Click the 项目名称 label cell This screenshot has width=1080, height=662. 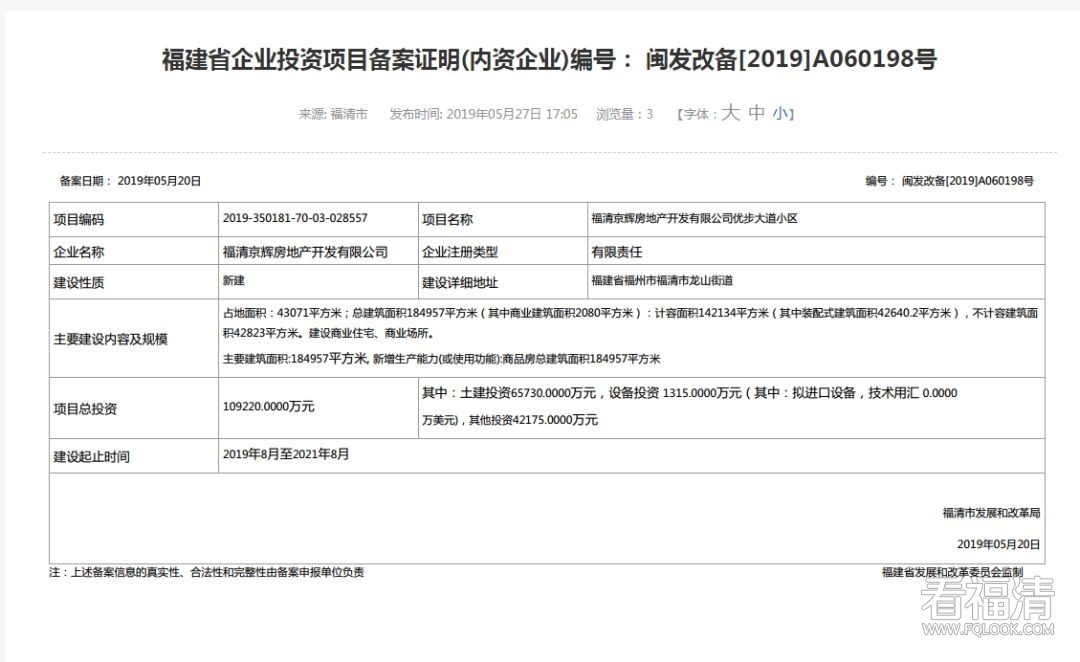click(x=503, y=220)
